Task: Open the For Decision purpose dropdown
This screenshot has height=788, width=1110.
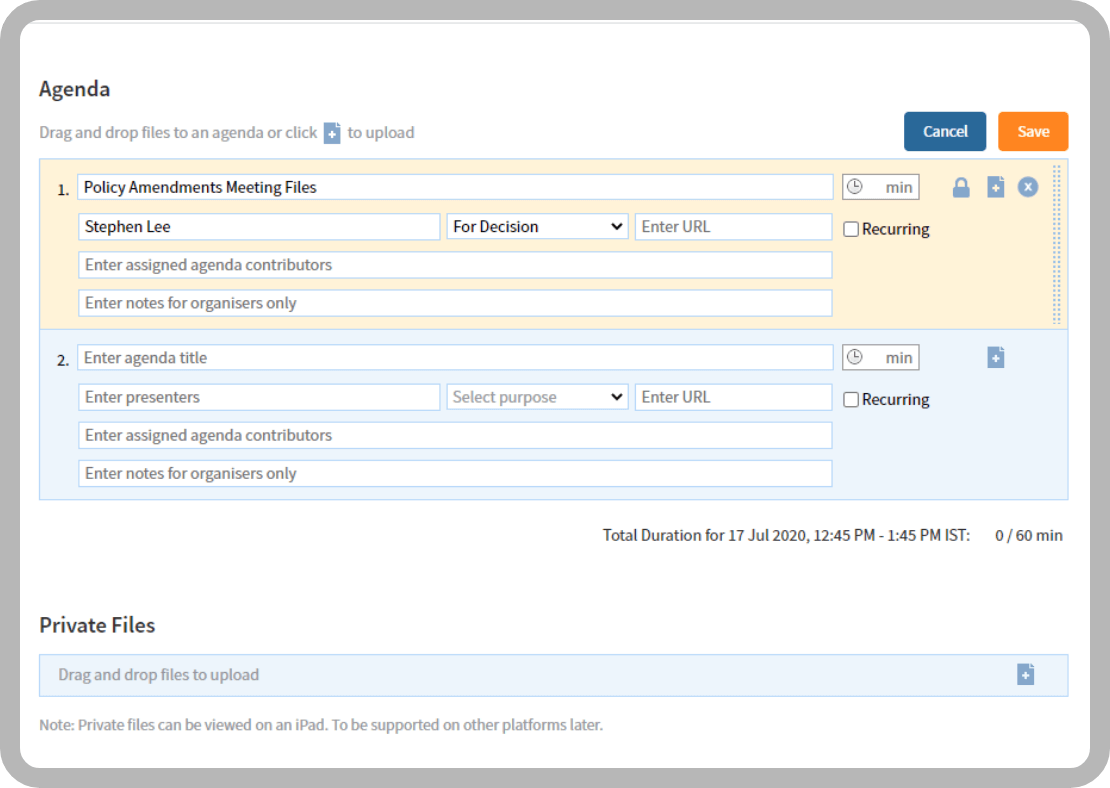Action: 537,227
